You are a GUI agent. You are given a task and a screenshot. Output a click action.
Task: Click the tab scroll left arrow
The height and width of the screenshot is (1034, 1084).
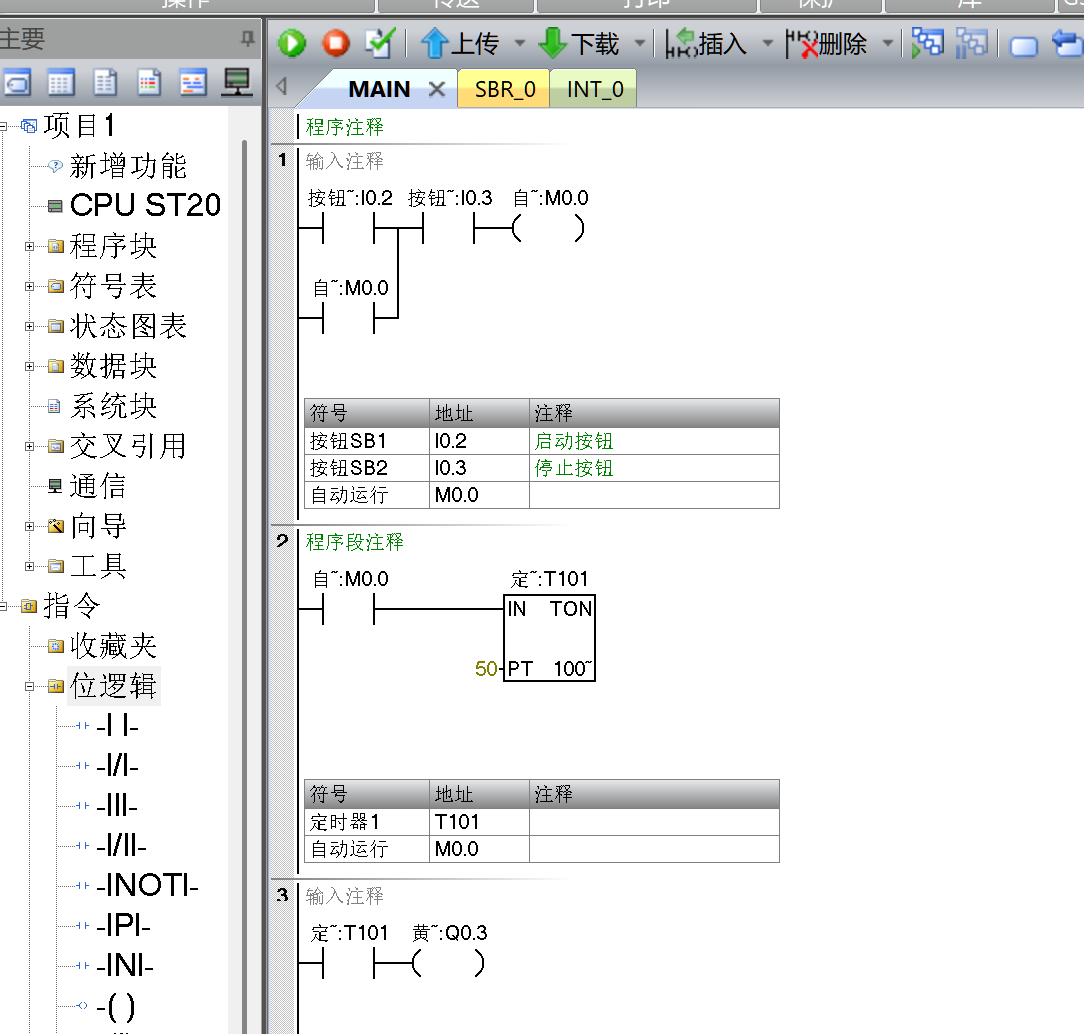[281, 86]
